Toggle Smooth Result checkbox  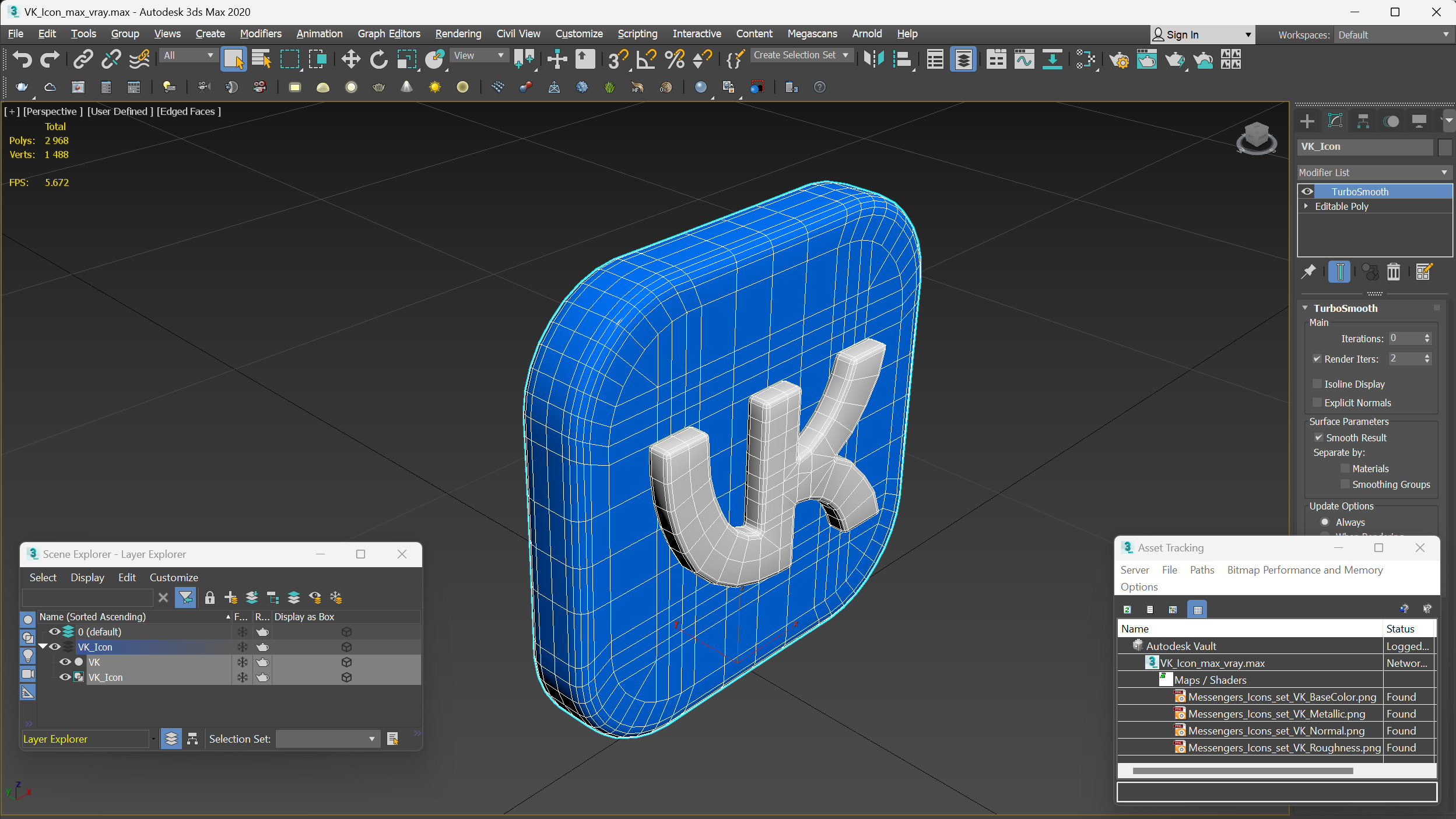click(x=1318, y=438)
